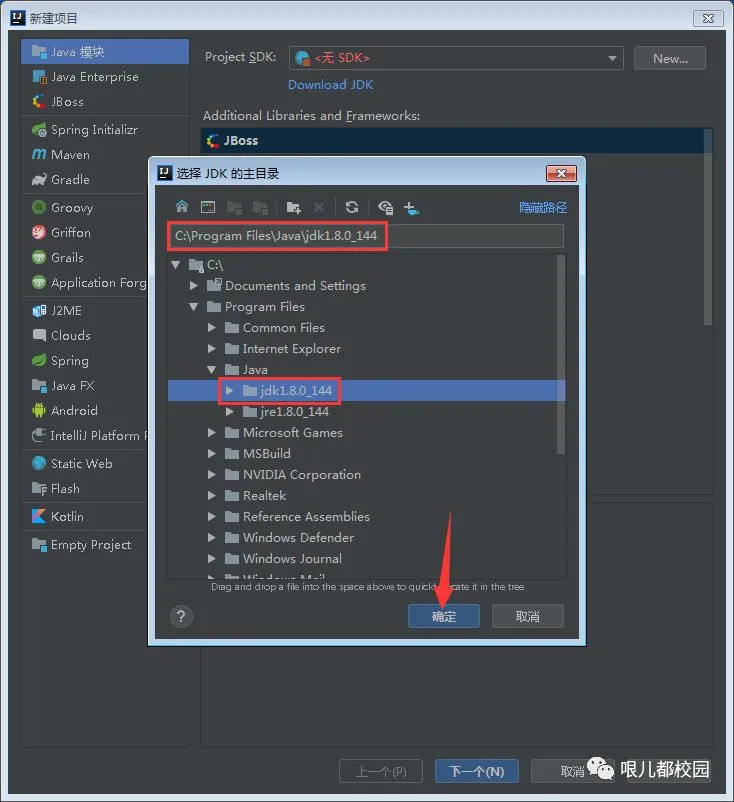Click the frameworks list scrollbar
Screen dimensions: 734x802
(708, 227)
